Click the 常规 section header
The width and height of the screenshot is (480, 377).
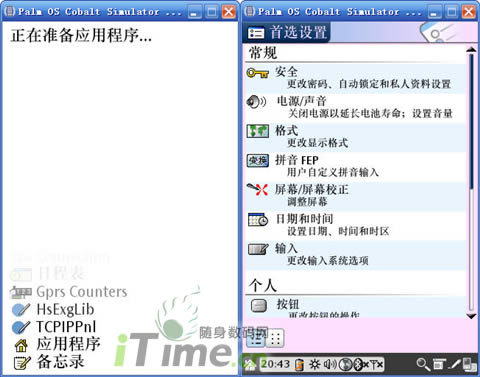[x=263, y=53]
